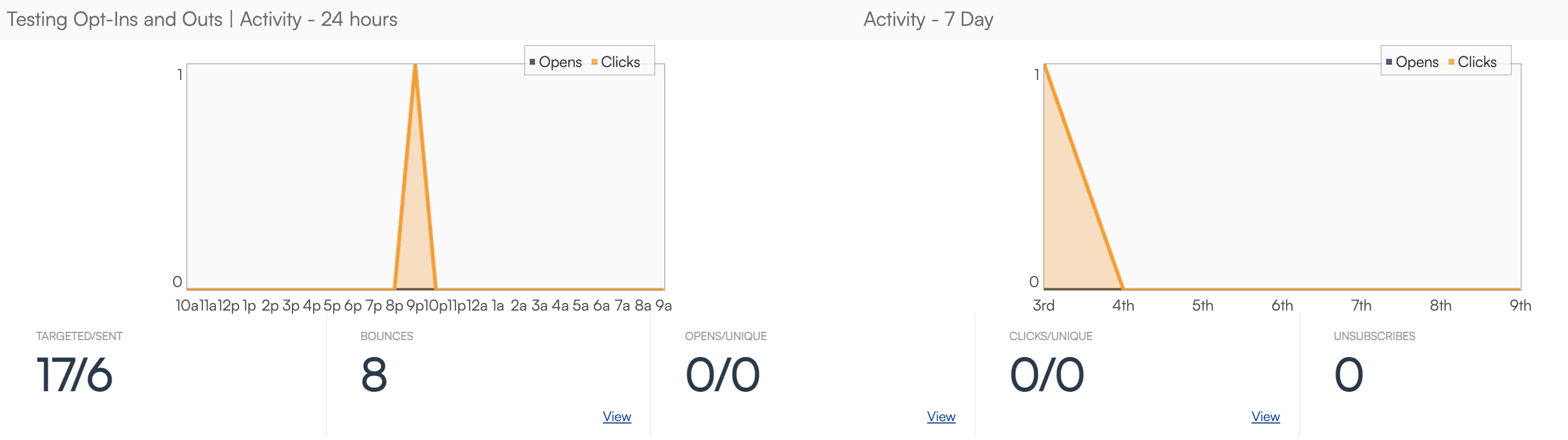Click the 3rd data point in 7 Day chart
Image resolution: width=1568 pixels, height=440 pixels.
(1045, 65)
